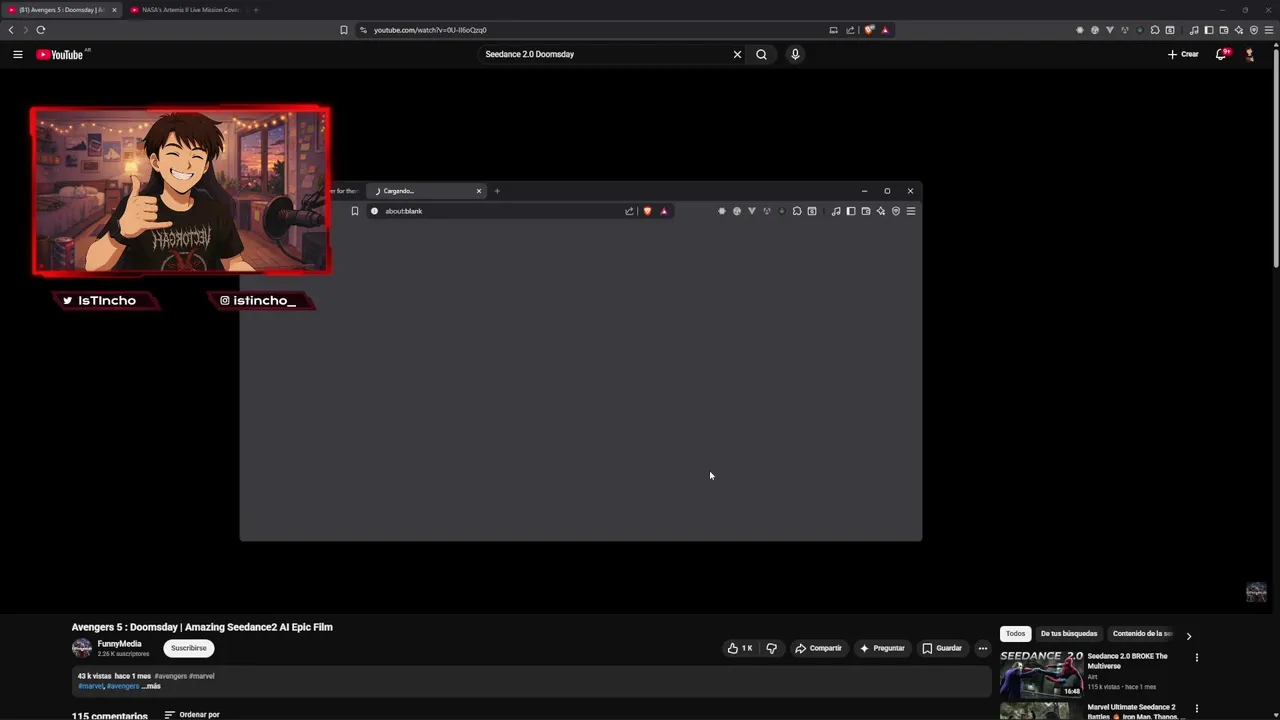Open the YouTube account avatar menu
The width and height of the screenshot is (1280, 720).
click(1250, 54)
